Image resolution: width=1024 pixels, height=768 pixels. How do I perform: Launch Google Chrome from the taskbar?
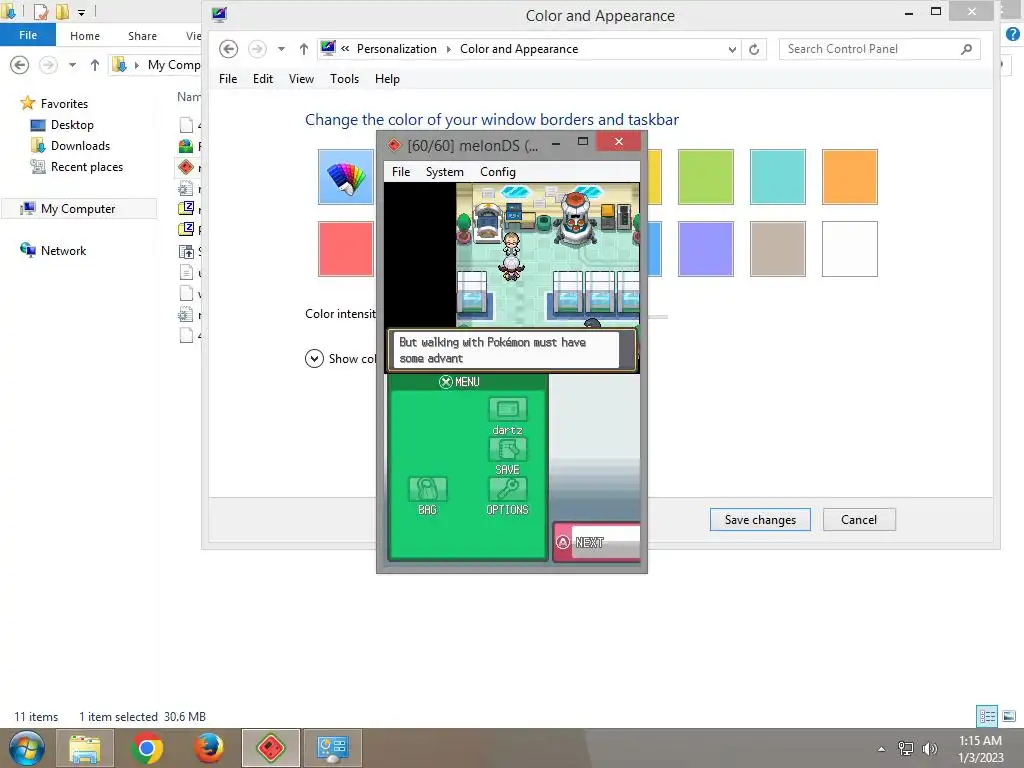click(x=147, y=748)
